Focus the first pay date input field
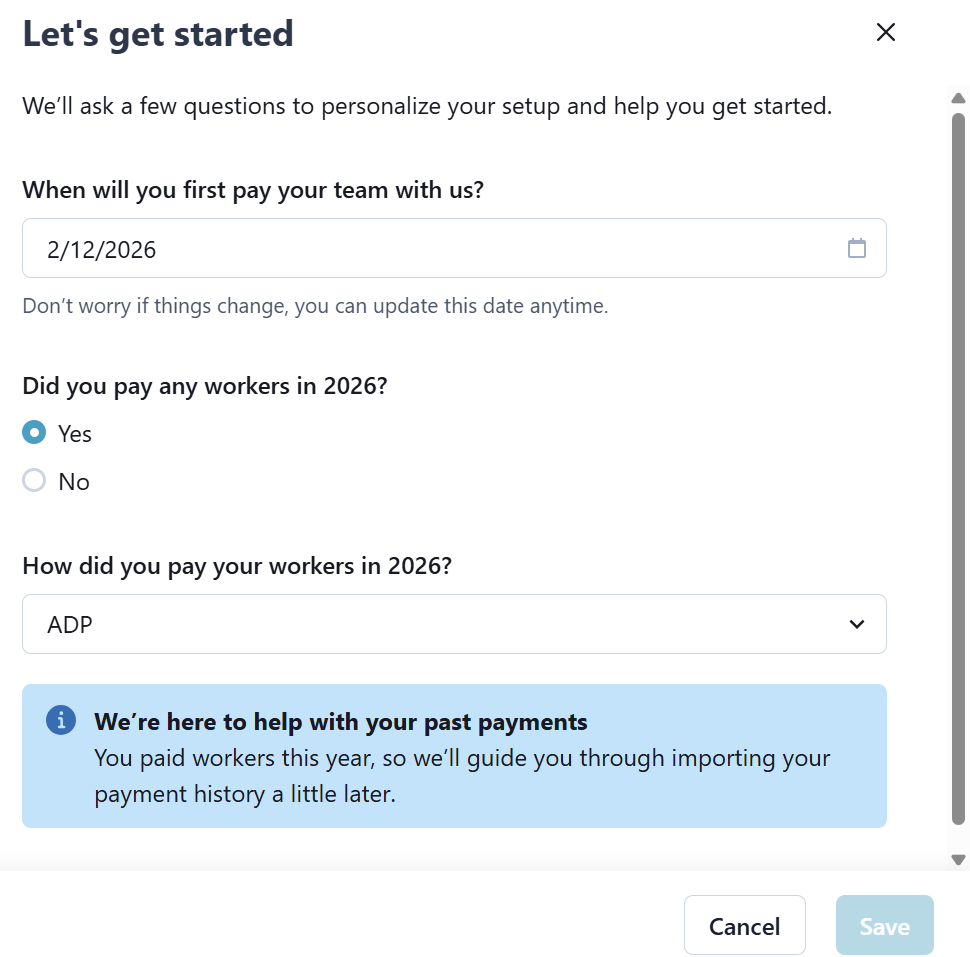970x957 pixels. tap(430, 248)
